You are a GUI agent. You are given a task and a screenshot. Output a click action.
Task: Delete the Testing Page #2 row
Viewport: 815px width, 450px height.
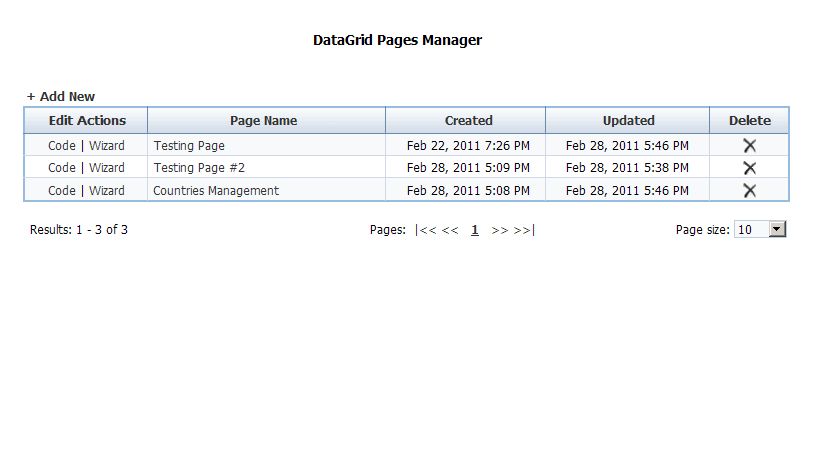point(749,168)
